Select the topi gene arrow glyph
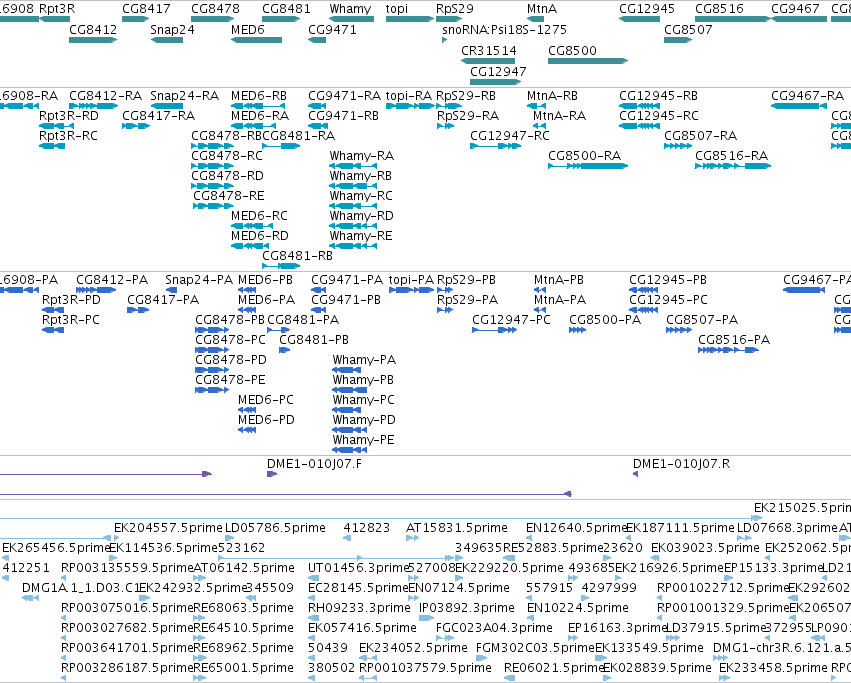The height and width of the screenshot is (683, 851). (410, 19)
